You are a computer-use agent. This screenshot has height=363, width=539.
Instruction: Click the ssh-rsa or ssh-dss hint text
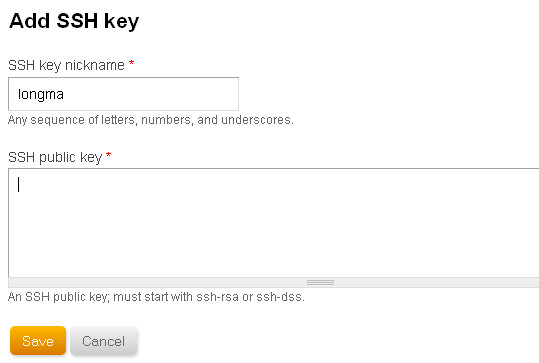(156, 297)
